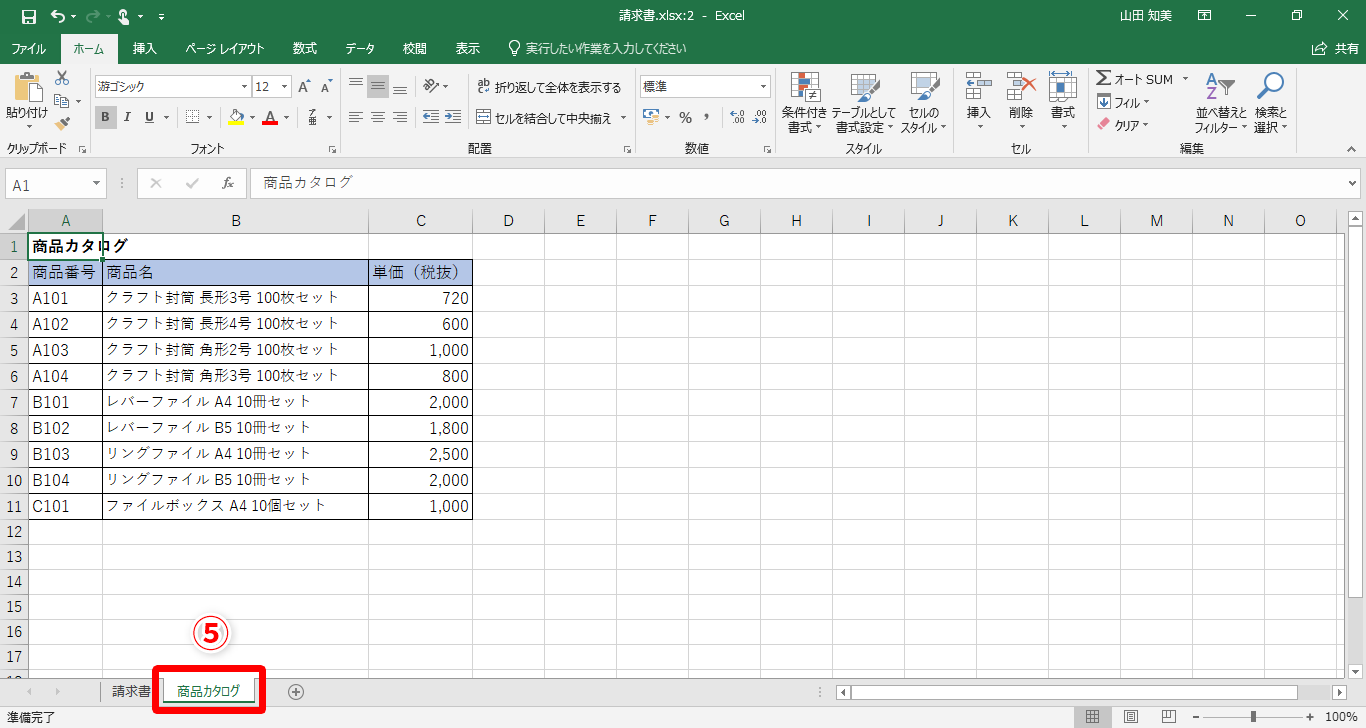Click the font color red A icon
The image size is (1366, 728).
coord(269,117)
